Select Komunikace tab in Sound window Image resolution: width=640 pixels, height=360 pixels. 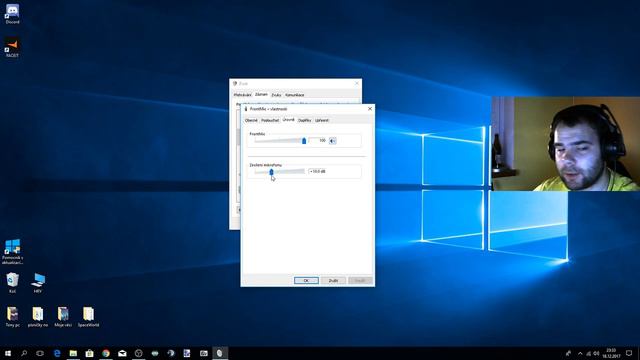point(295,95)
